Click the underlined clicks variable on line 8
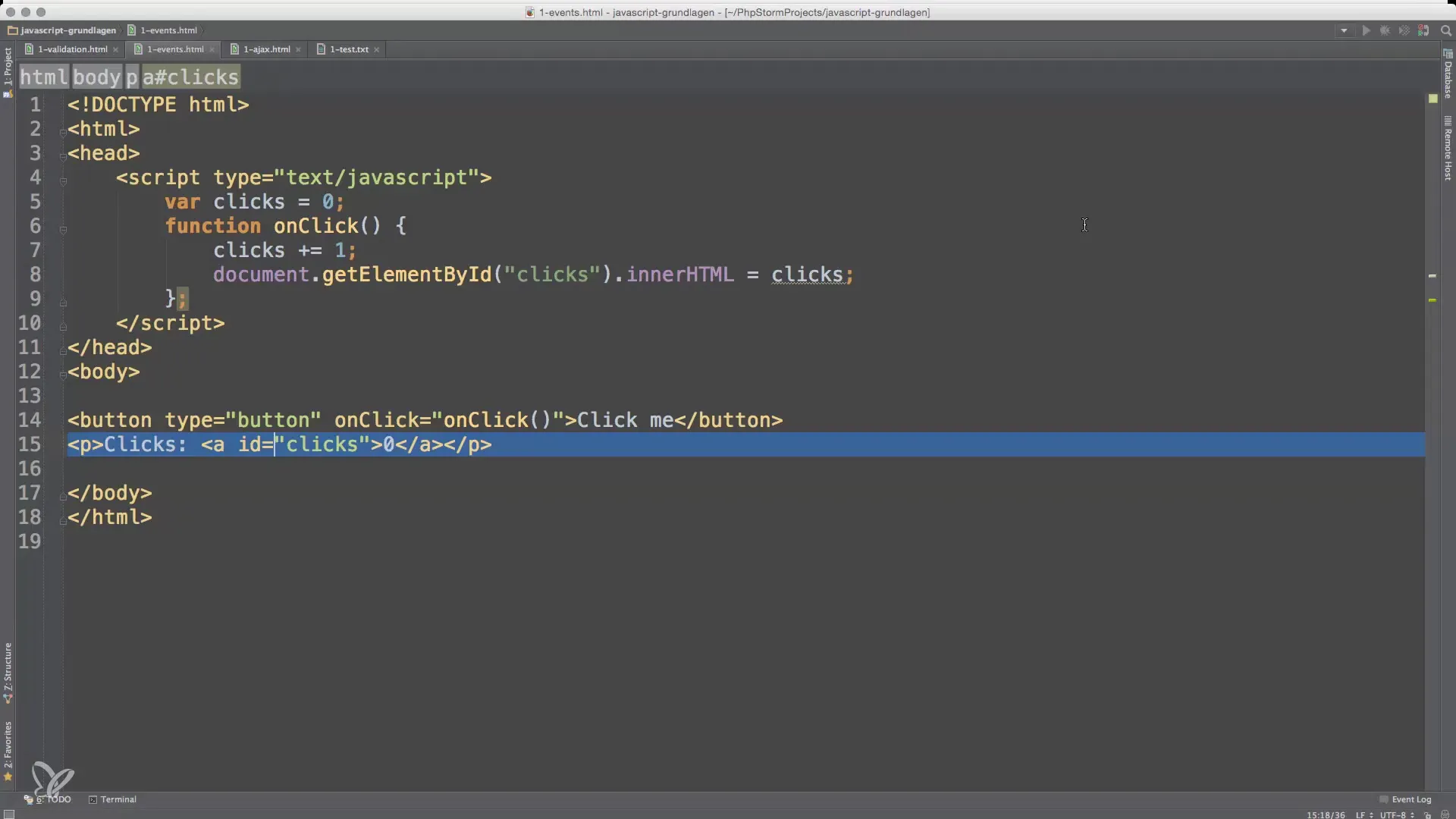Viewport: 1456px width, 819px height. [807, 275]
